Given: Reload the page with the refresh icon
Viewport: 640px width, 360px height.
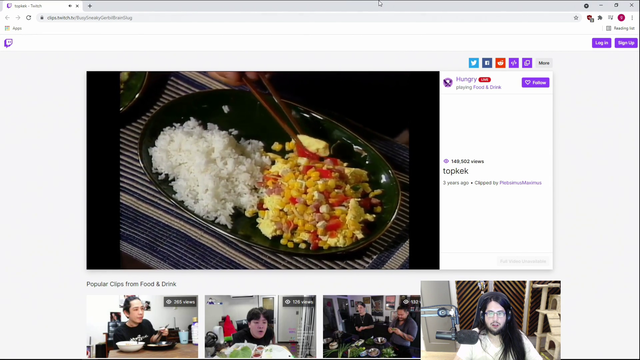Looking at the screenshot, I should coord(29,18).
